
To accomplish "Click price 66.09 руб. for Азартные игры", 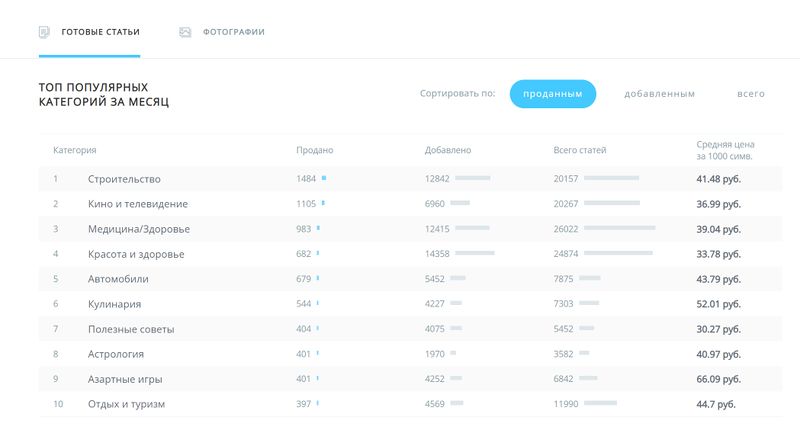I will (718, 379).
